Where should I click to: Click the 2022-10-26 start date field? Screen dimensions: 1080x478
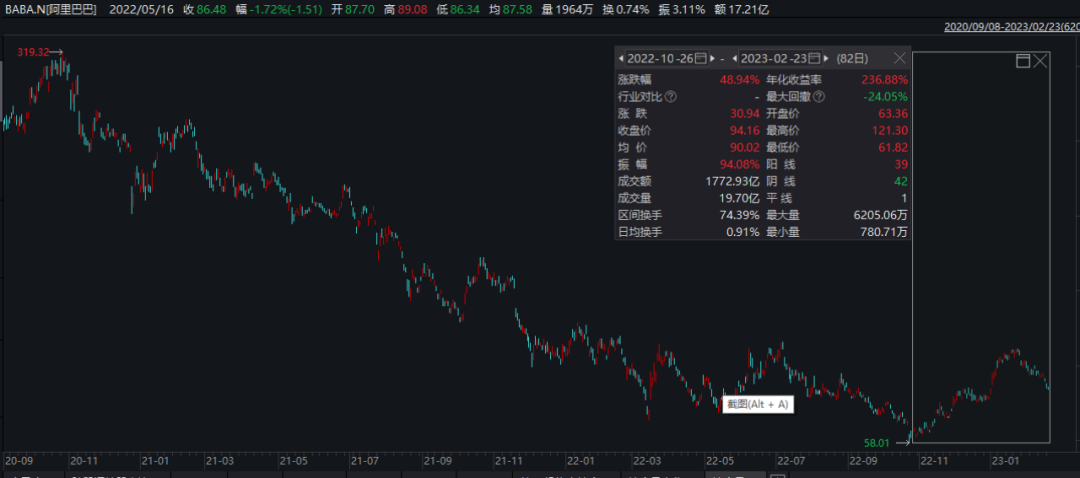(660, 60)
